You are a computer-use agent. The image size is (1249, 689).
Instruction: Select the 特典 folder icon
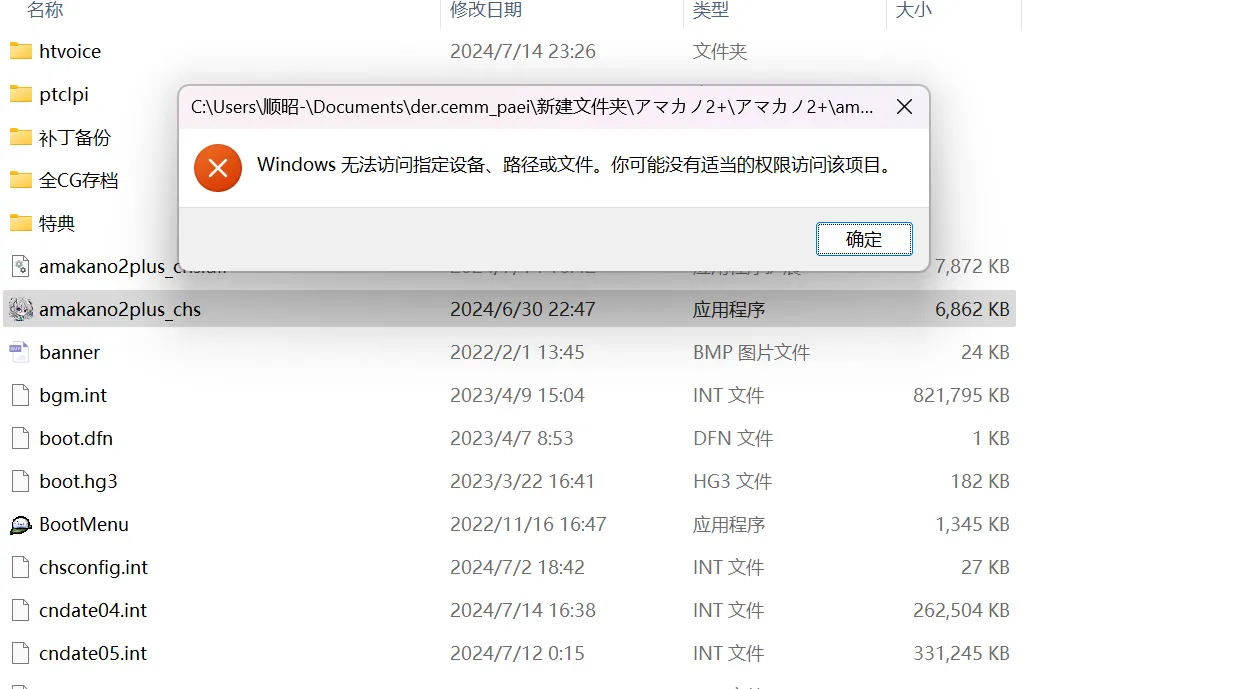(21, 223)
